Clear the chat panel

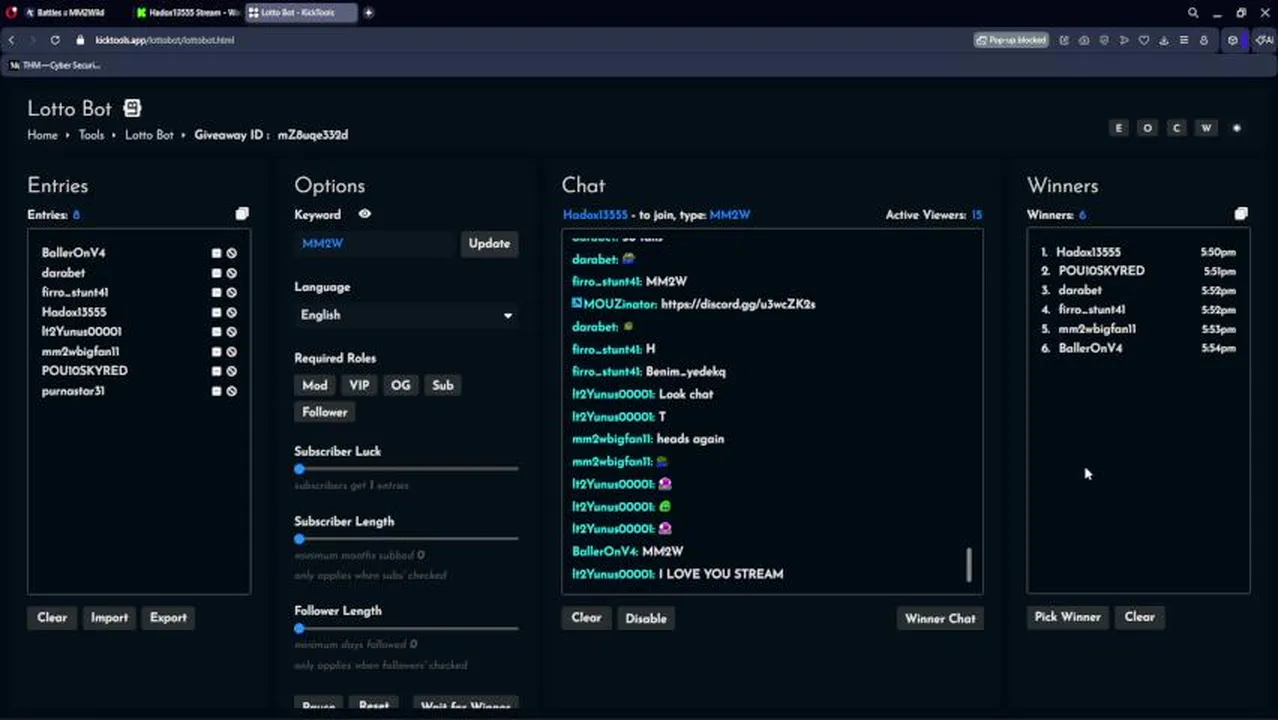pos(586,618)
